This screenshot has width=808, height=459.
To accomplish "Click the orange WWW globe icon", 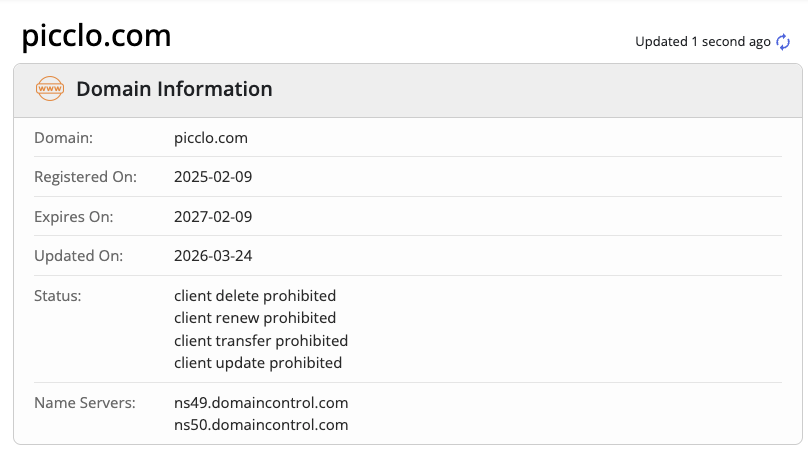I will pos(49,89).
